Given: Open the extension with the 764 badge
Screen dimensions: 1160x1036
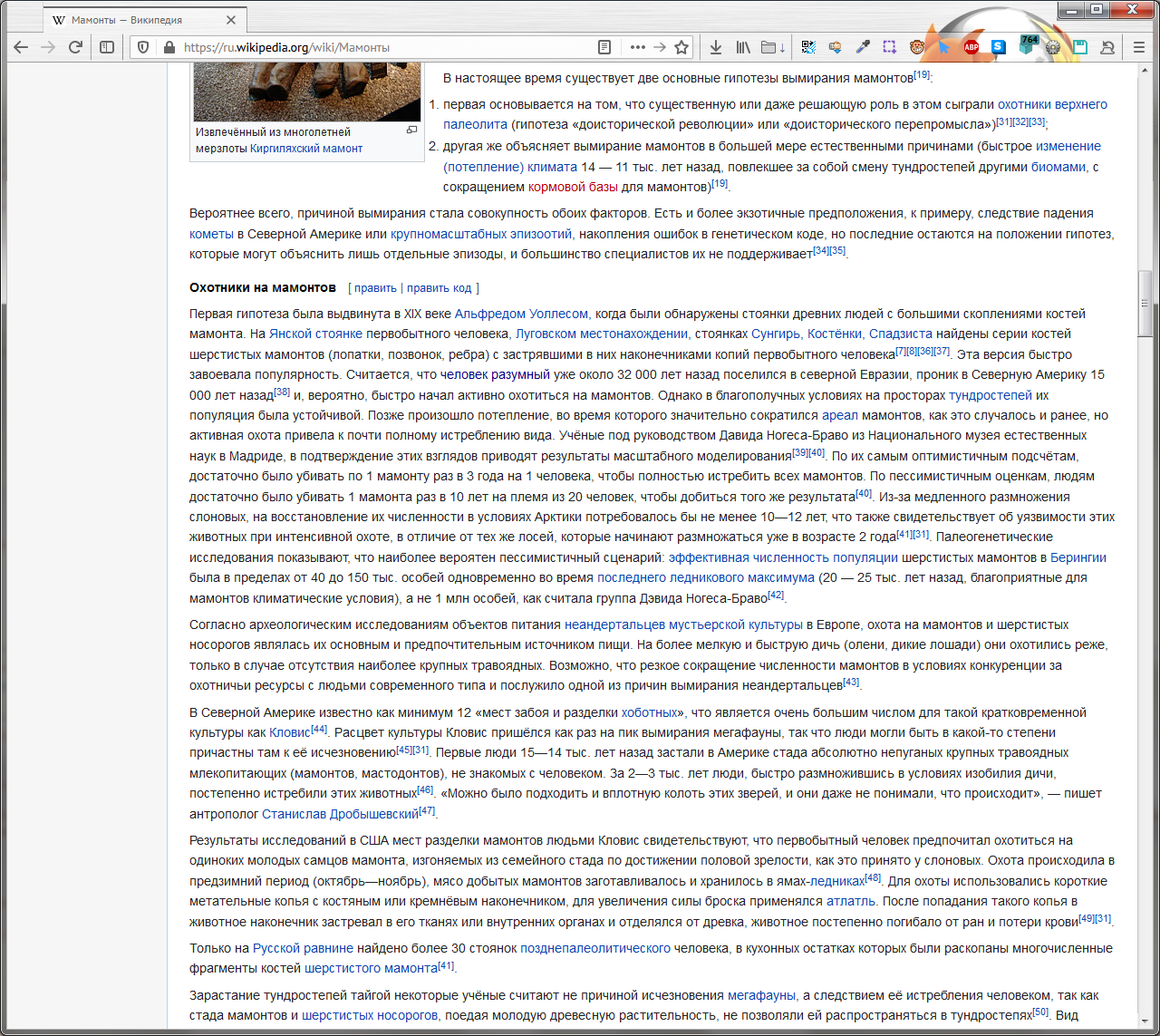Looking at the screenshot, I should pos(1028,45).
